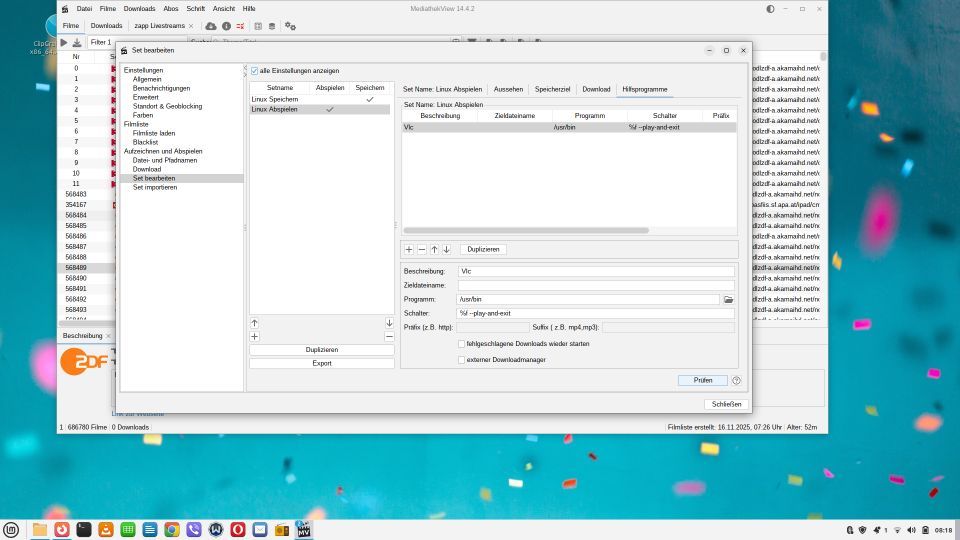Click the cloud download filmlist toolbar icon
Screen dimensions: 960x540
tap(211, 25)
